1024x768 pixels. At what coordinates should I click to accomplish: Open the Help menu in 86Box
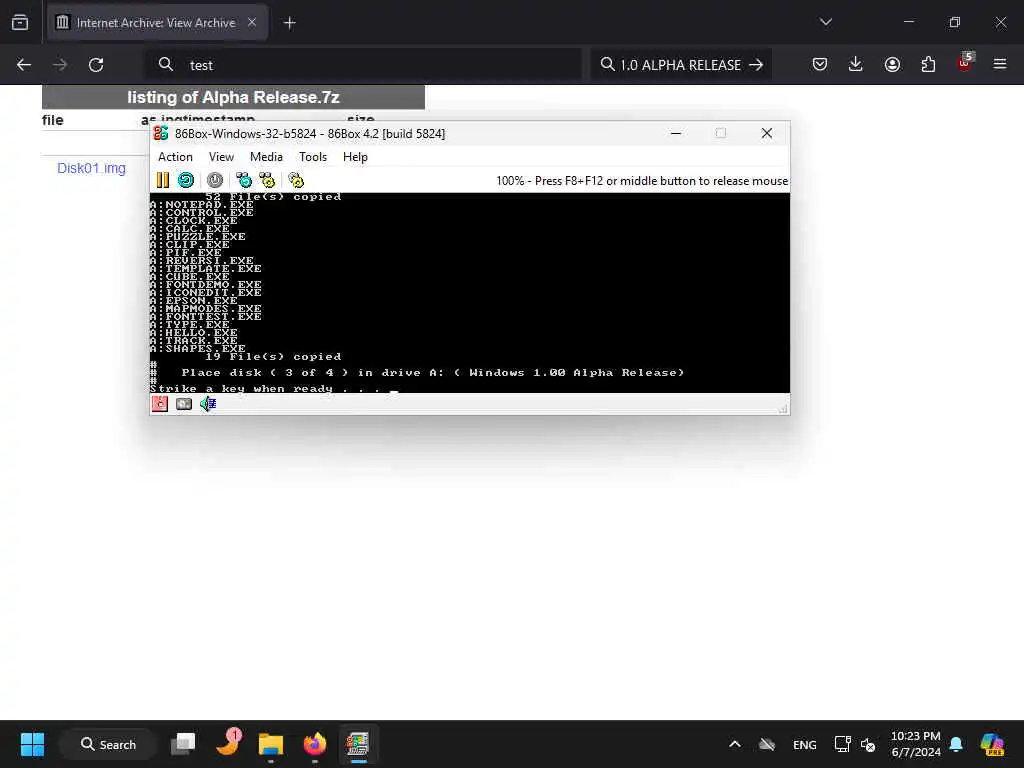pos(355,157)
